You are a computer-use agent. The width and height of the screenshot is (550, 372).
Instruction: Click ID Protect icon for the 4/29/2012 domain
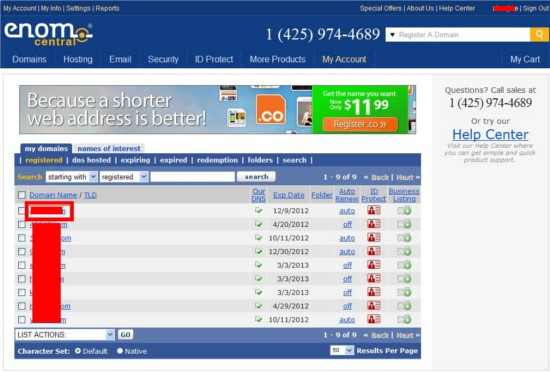point(374,306)
